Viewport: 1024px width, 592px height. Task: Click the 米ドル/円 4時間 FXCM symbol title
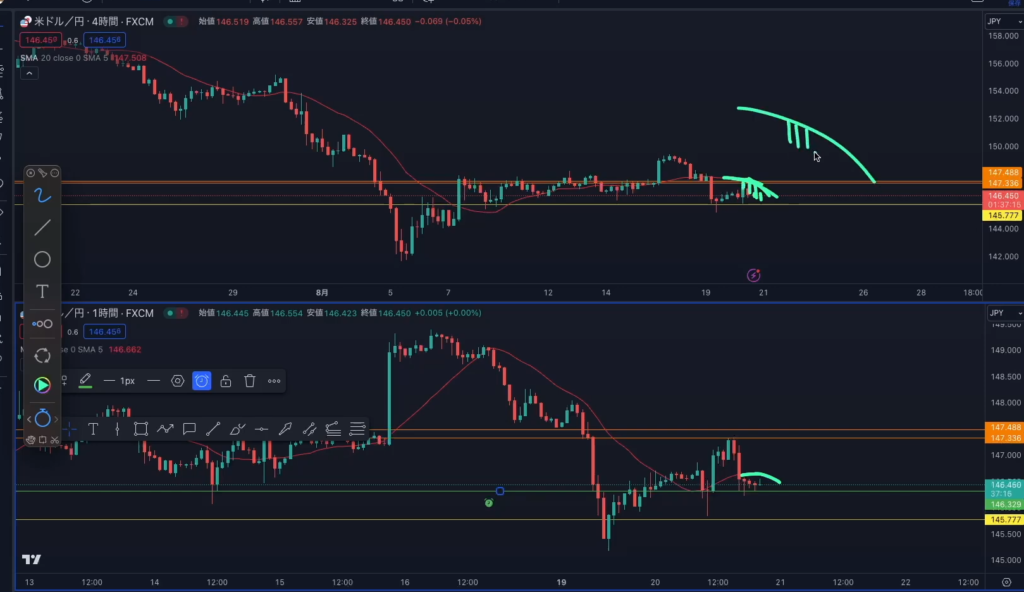pyautogui.click(x=93, y=22)
